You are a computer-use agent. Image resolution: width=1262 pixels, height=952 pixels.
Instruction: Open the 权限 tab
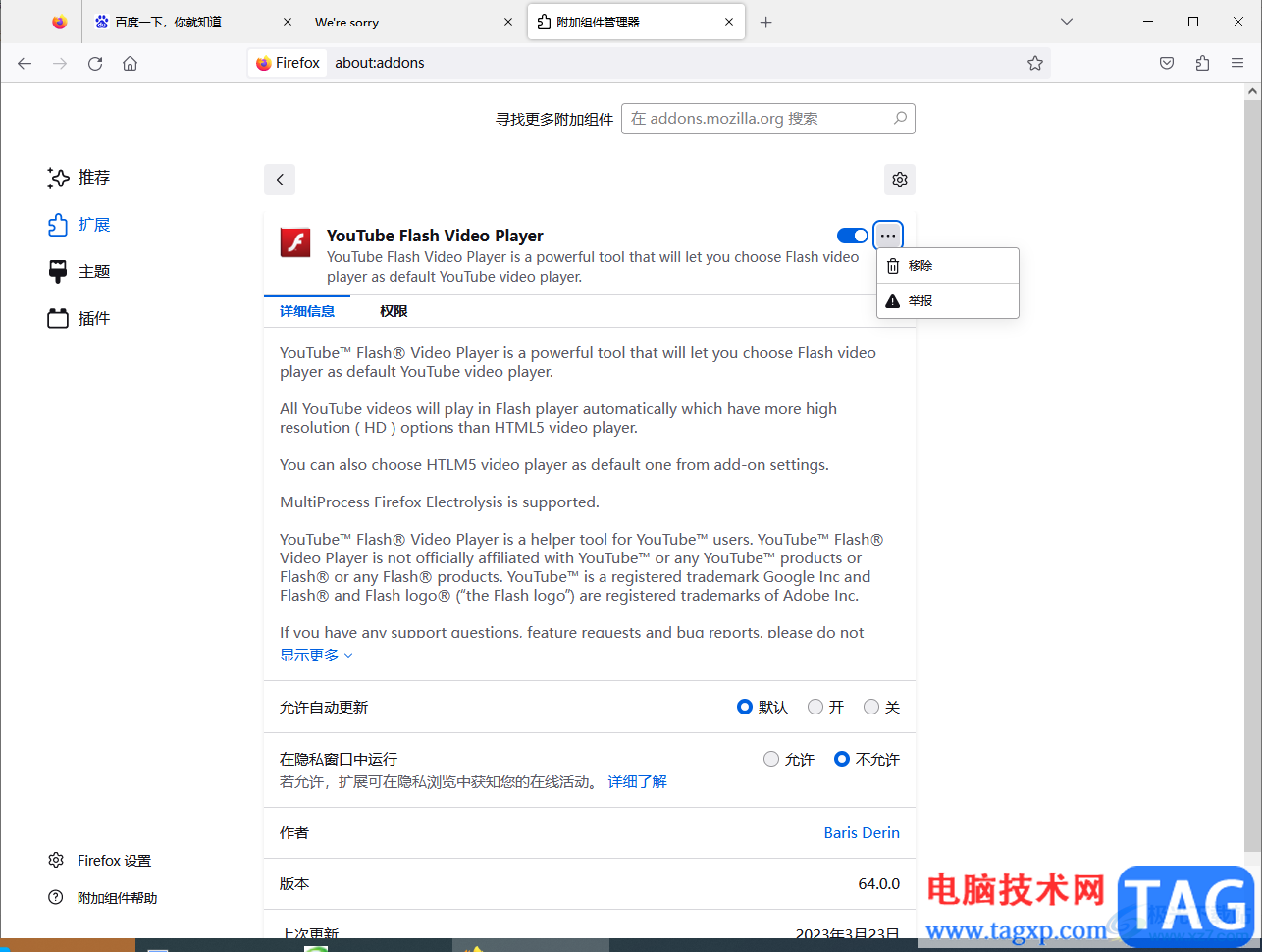(394, 311)
